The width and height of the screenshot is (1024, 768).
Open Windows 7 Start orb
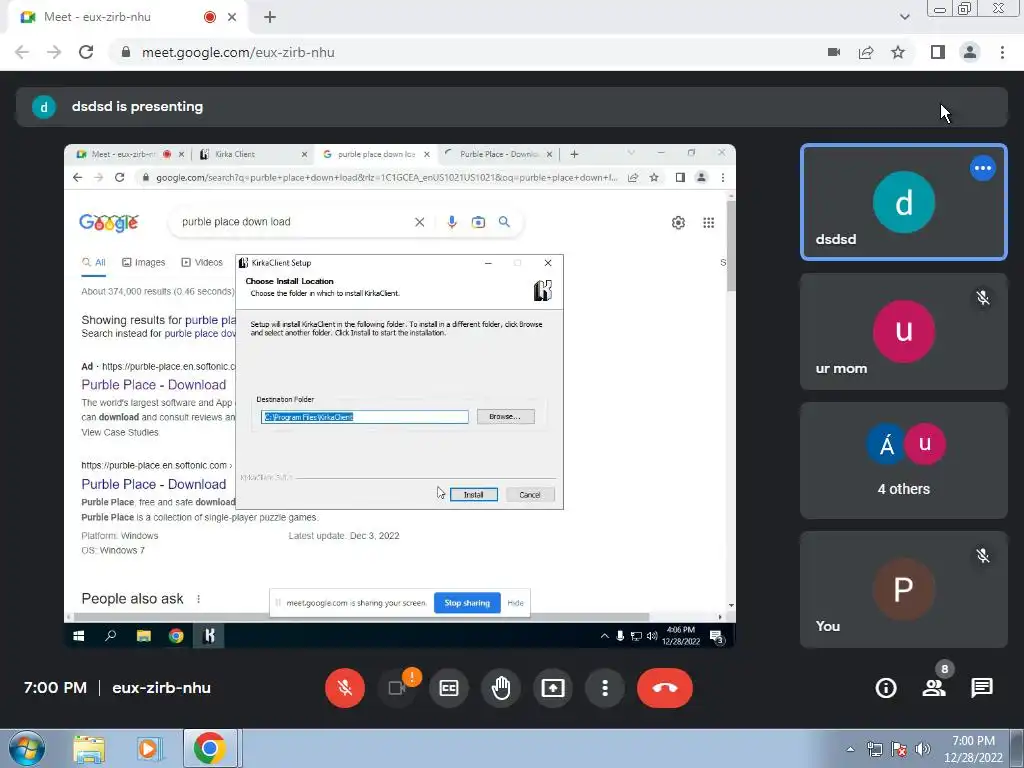click(x=26, y=748)
